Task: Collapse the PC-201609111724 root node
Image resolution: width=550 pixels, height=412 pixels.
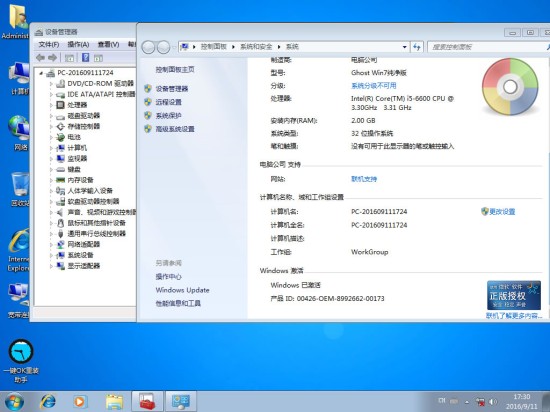Action: coord(41,73)
